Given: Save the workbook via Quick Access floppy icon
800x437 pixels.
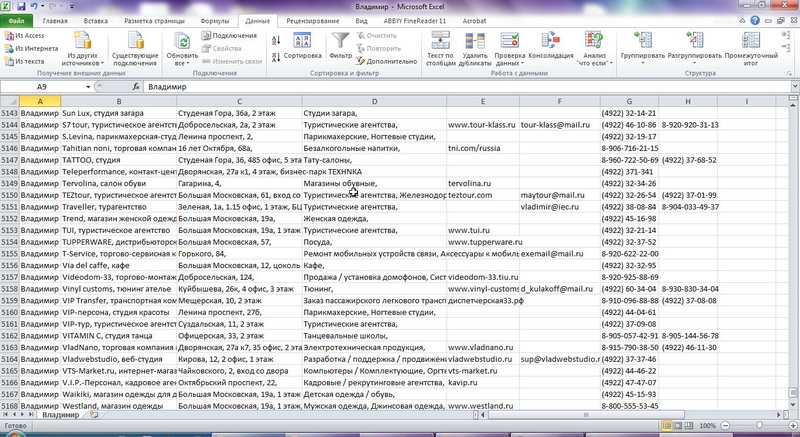Looking at the screenshot, I should (21, 7).
